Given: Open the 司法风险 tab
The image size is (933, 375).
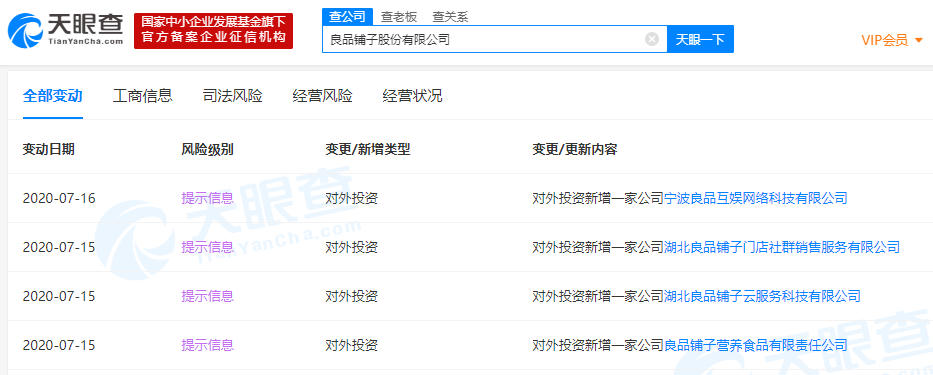Looking at the screenshot, I should click(233, 96).
